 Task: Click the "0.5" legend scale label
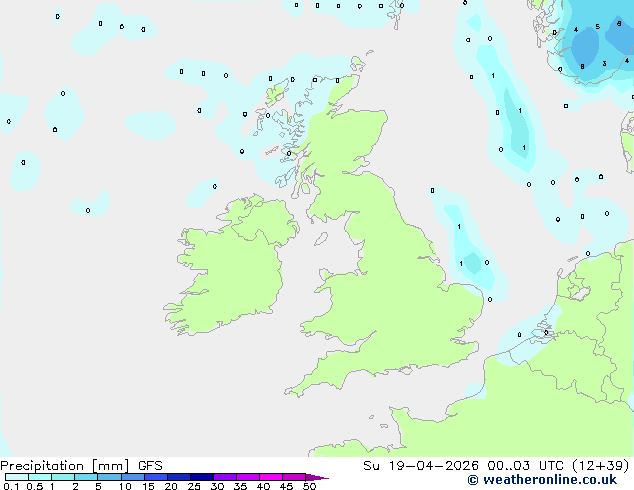tap(35, 486)
